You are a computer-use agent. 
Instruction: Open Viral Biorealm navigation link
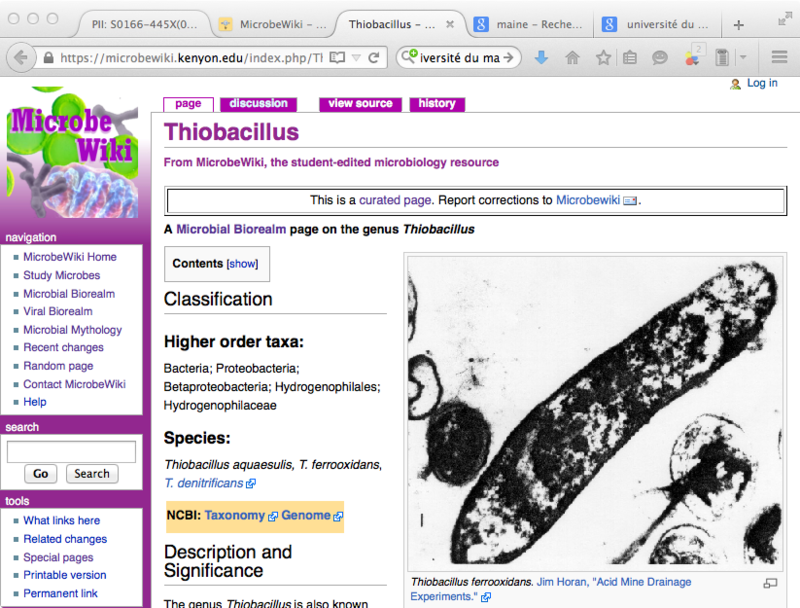(58, 311)
